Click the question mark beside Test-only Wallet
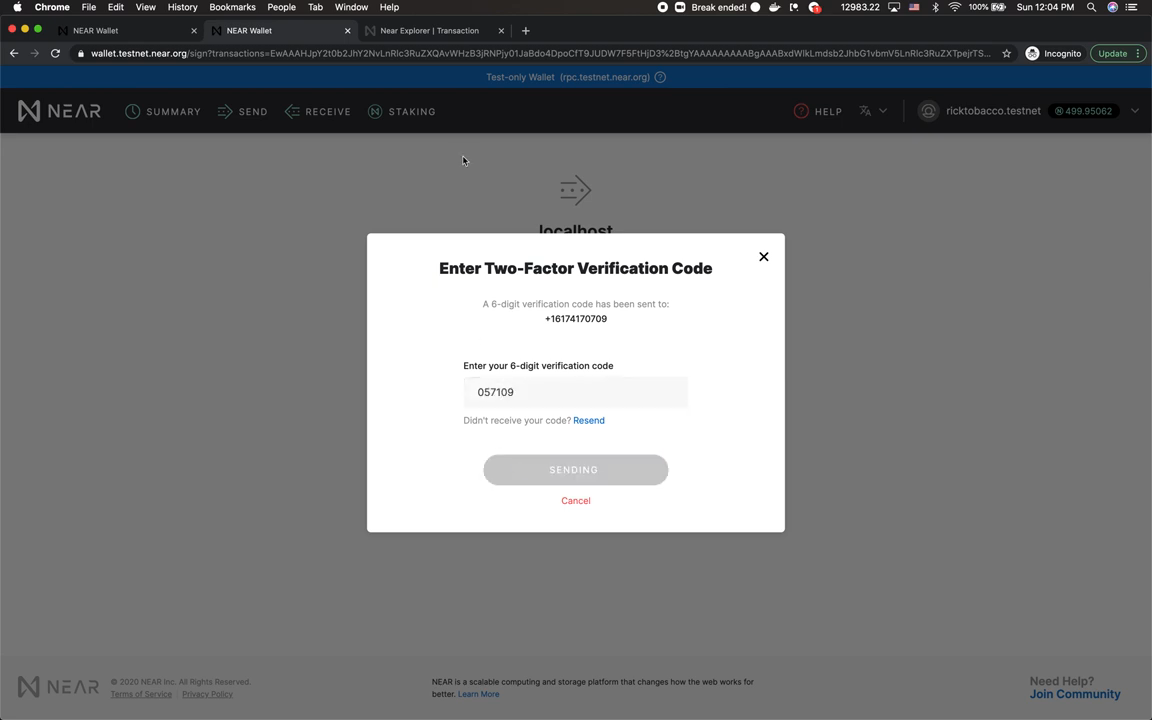Screen dimensions: 1152x720 pos(660,77)
